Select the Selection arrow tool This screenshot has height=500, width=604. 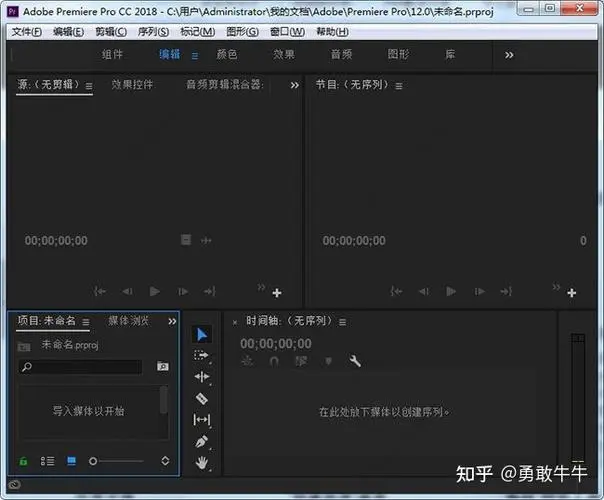pos(201,335)
